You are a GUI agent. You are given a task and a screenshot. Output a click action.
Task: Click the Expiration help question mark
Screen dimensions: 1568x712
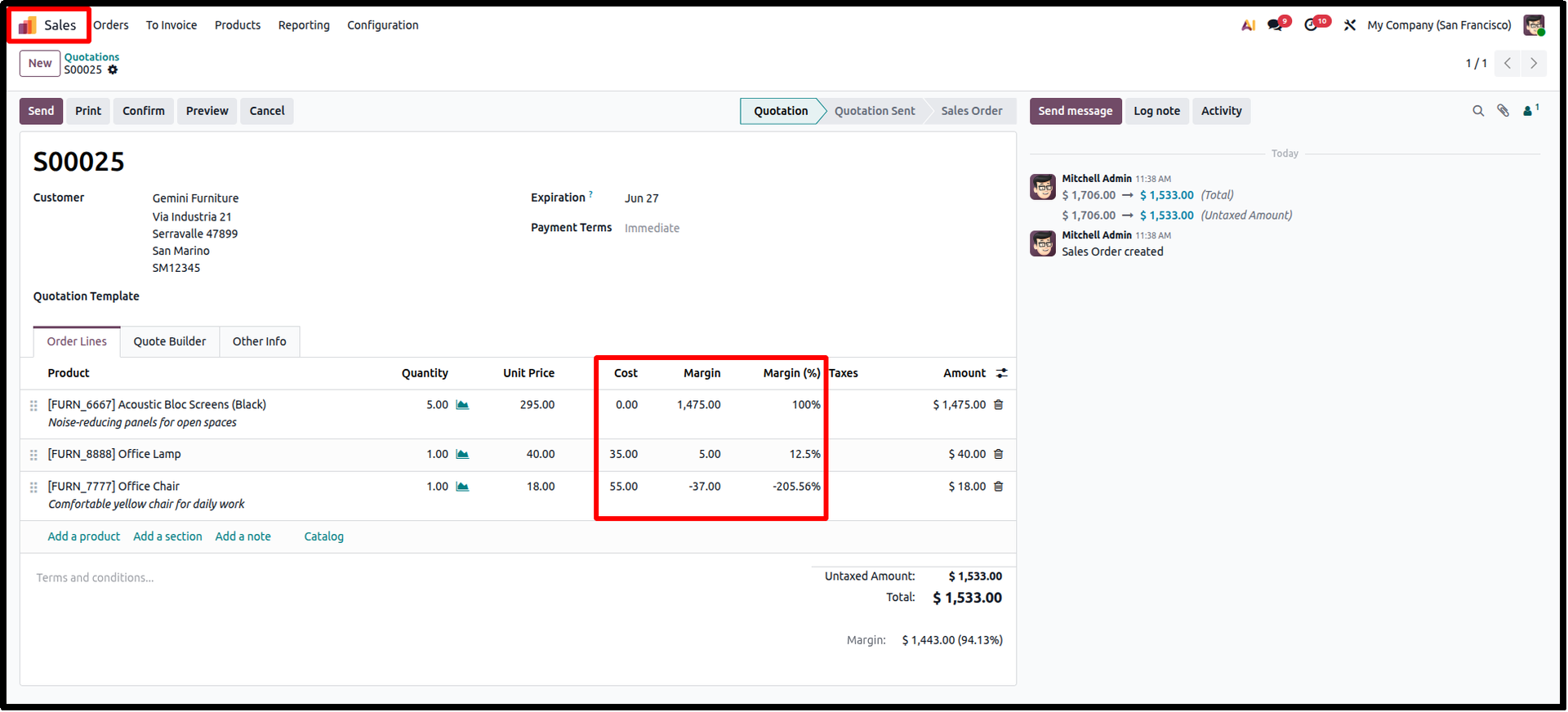click(590, 194)
